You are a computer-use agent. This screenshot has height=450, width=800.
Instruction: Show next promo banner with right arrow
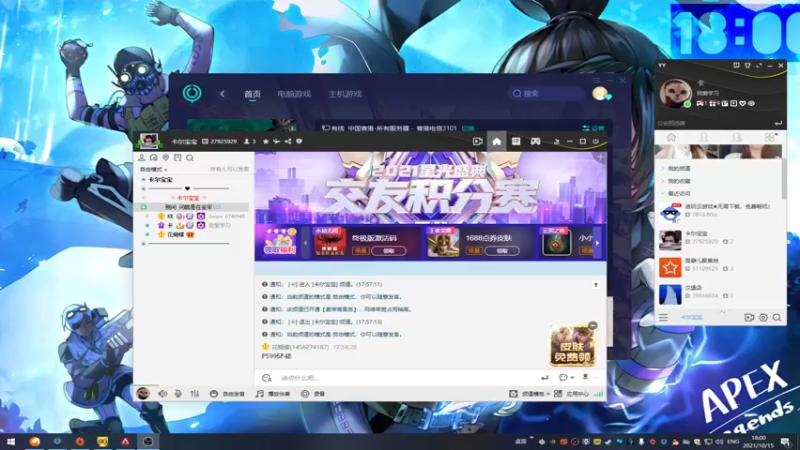click(x=597, y=243)
